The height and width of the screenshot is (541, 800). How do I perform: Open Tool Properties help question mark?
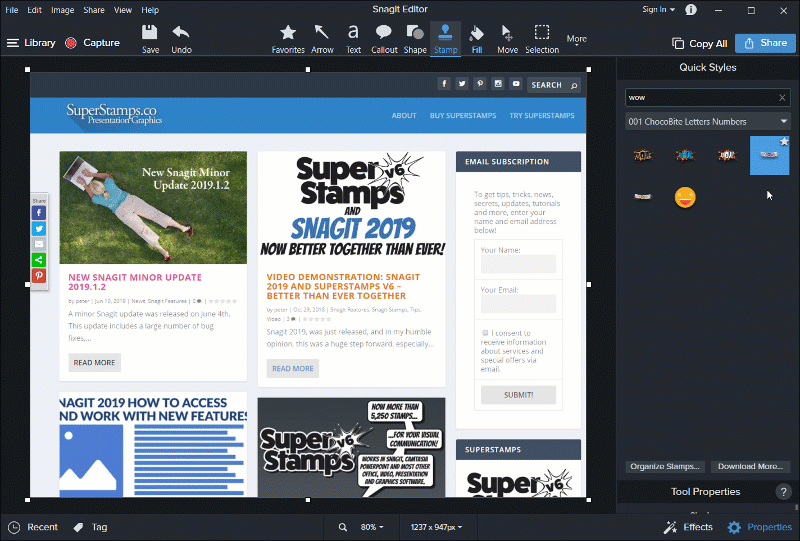783,491
